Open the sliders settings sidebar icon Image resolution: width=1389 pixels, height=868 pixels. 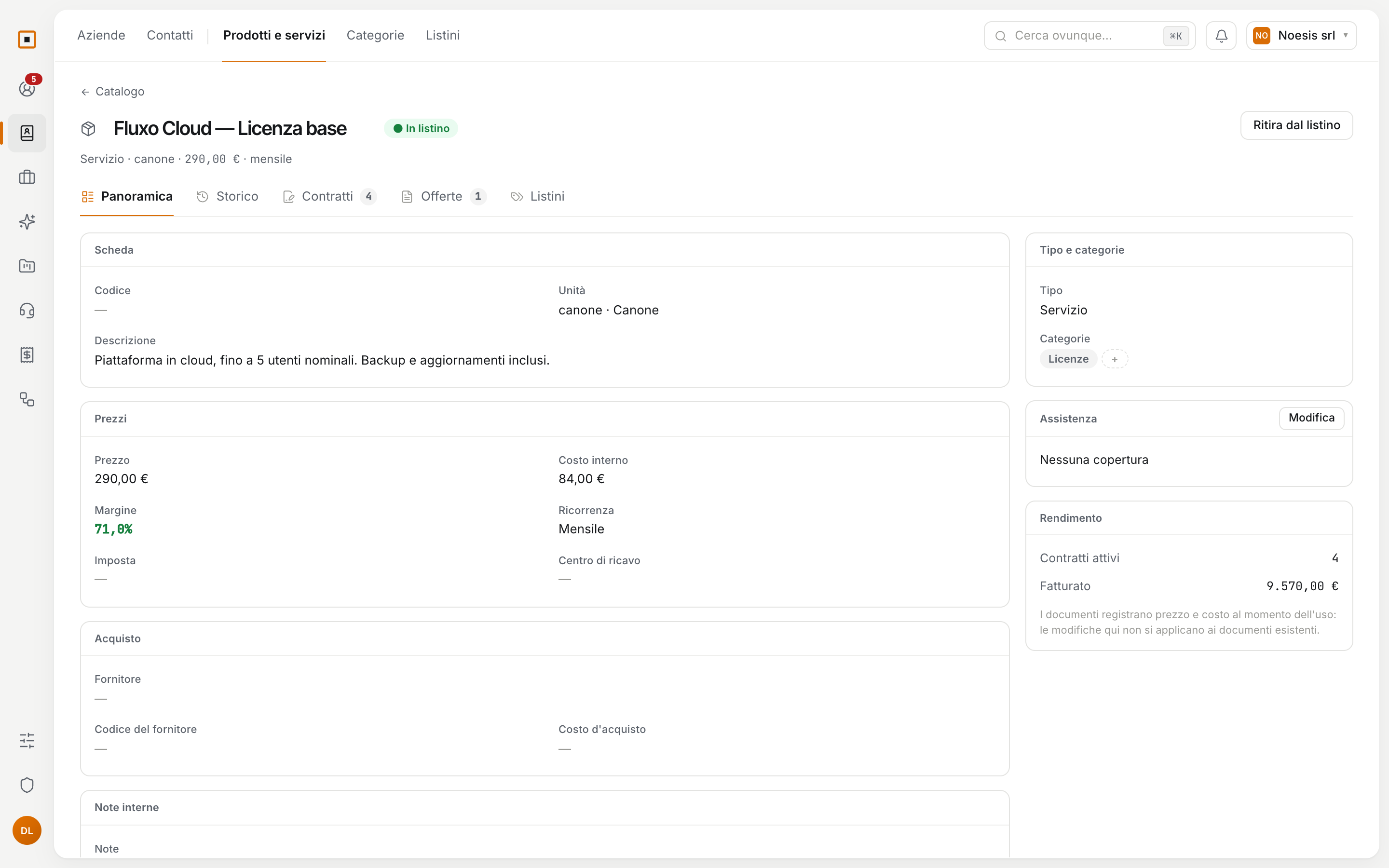[27, 741]
